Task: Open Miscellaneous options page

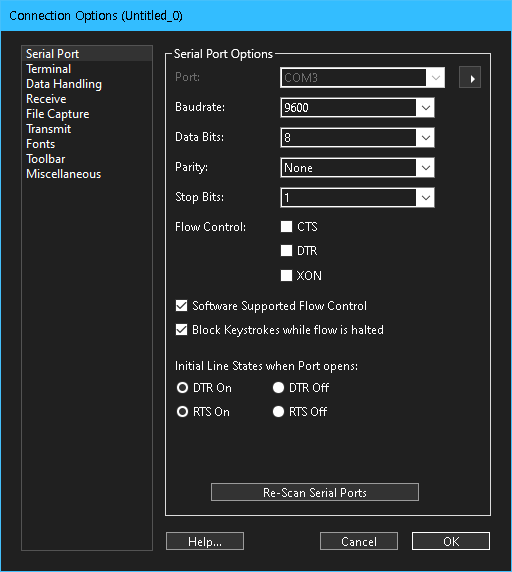Action: (87, 174)
